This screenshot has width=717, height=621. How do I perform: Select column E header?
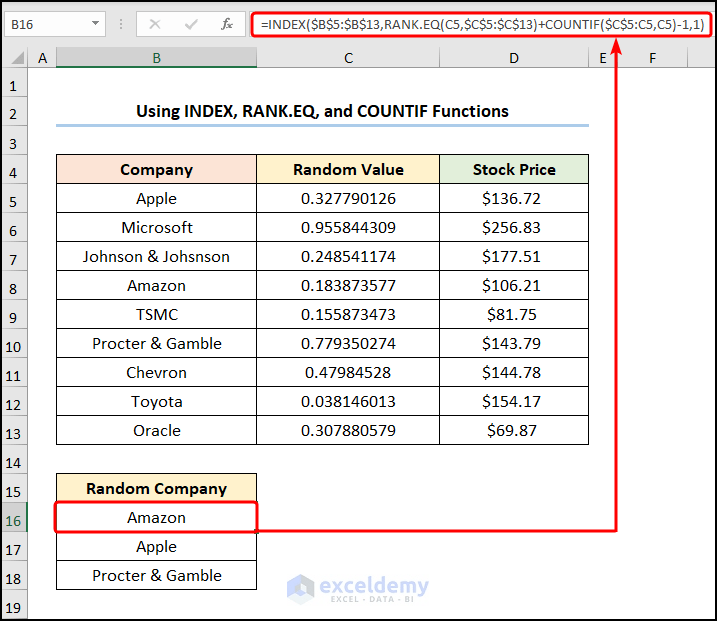[603, 58]
